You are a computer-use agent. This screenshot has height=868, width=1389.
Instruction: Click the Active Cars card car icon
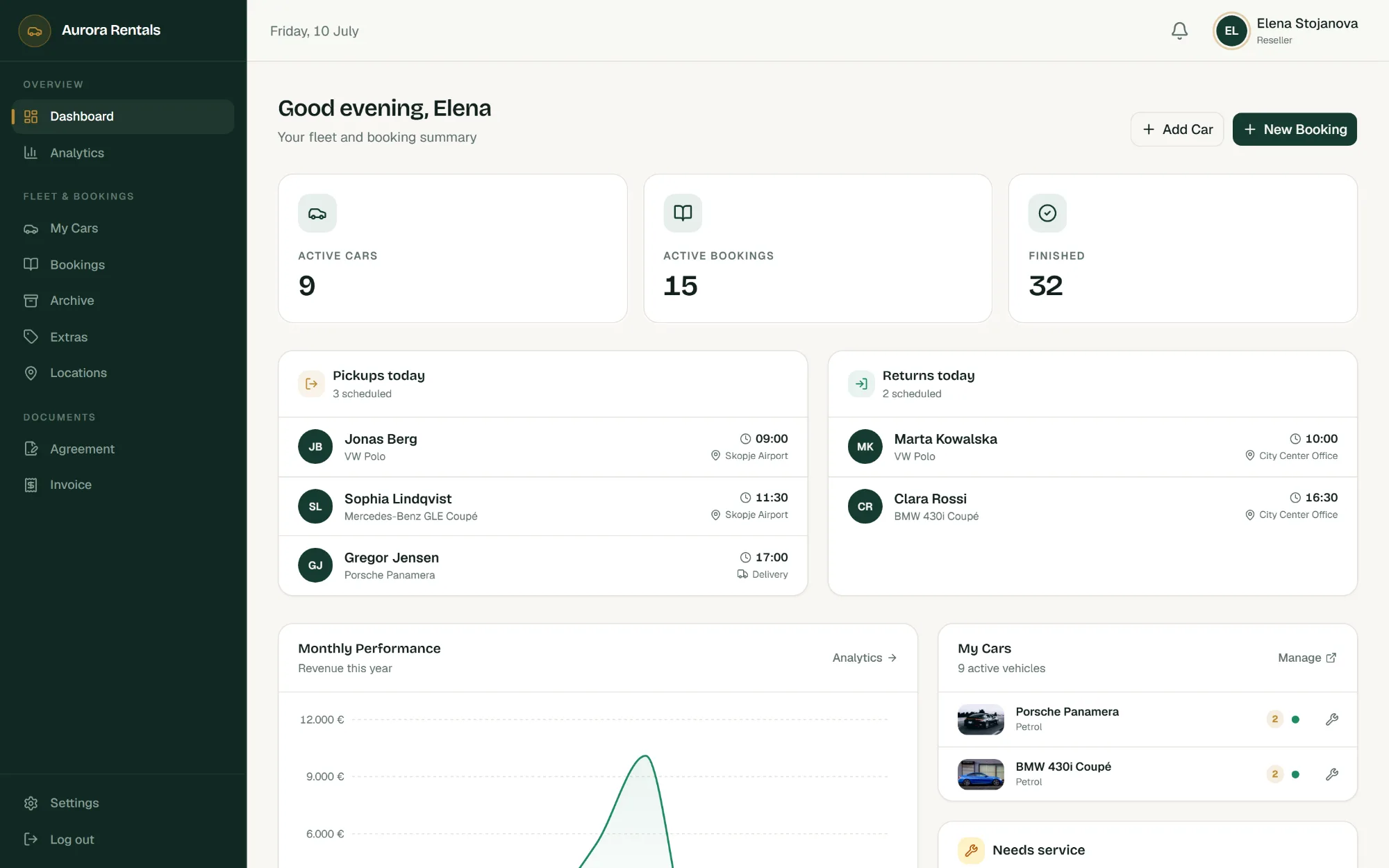pos(317,213)
